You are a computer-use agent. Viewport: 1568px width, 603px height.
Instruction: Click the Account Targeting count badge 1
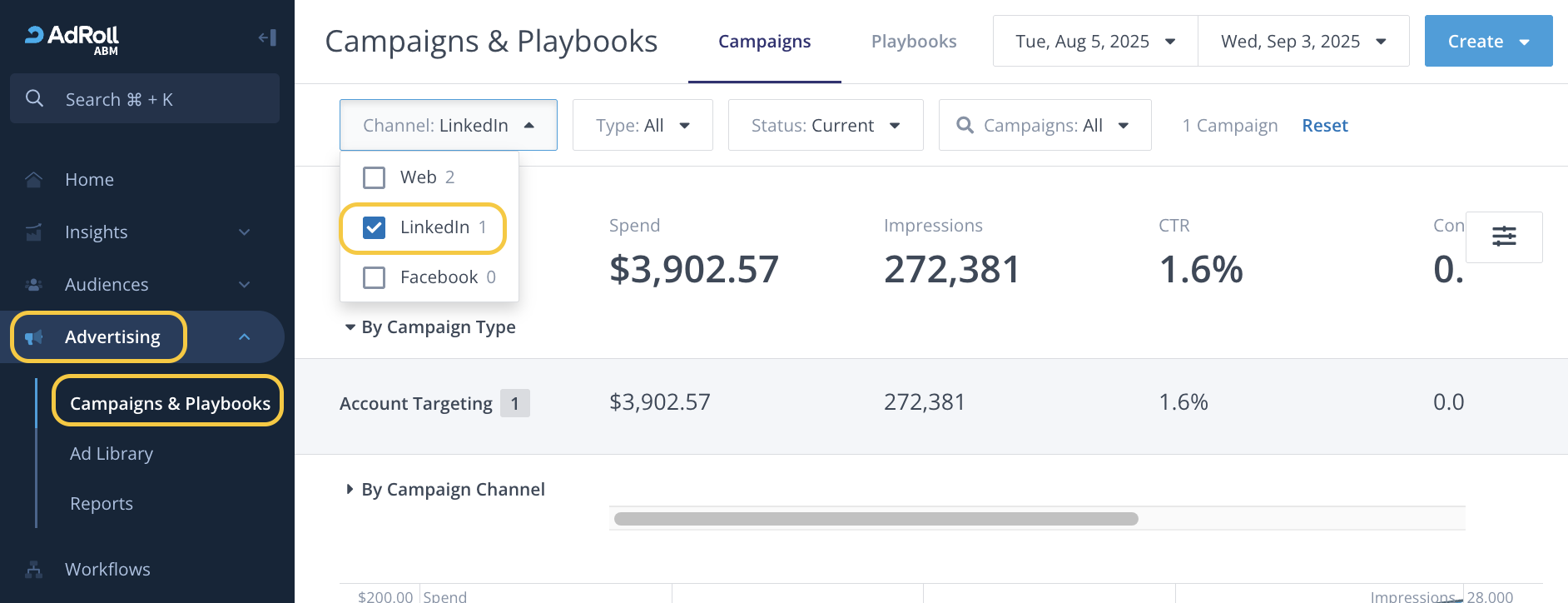point(515,404)
